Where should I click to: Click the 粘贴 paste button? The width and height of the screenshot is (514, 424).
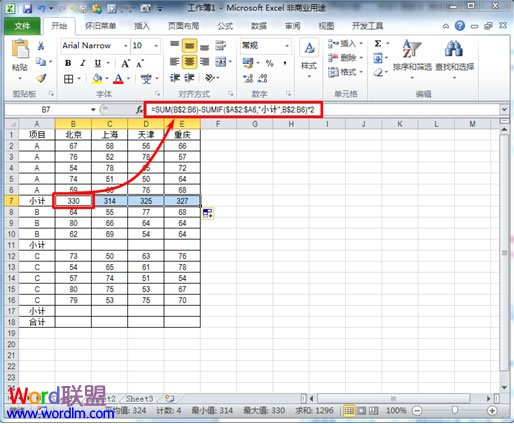(20, 60)
